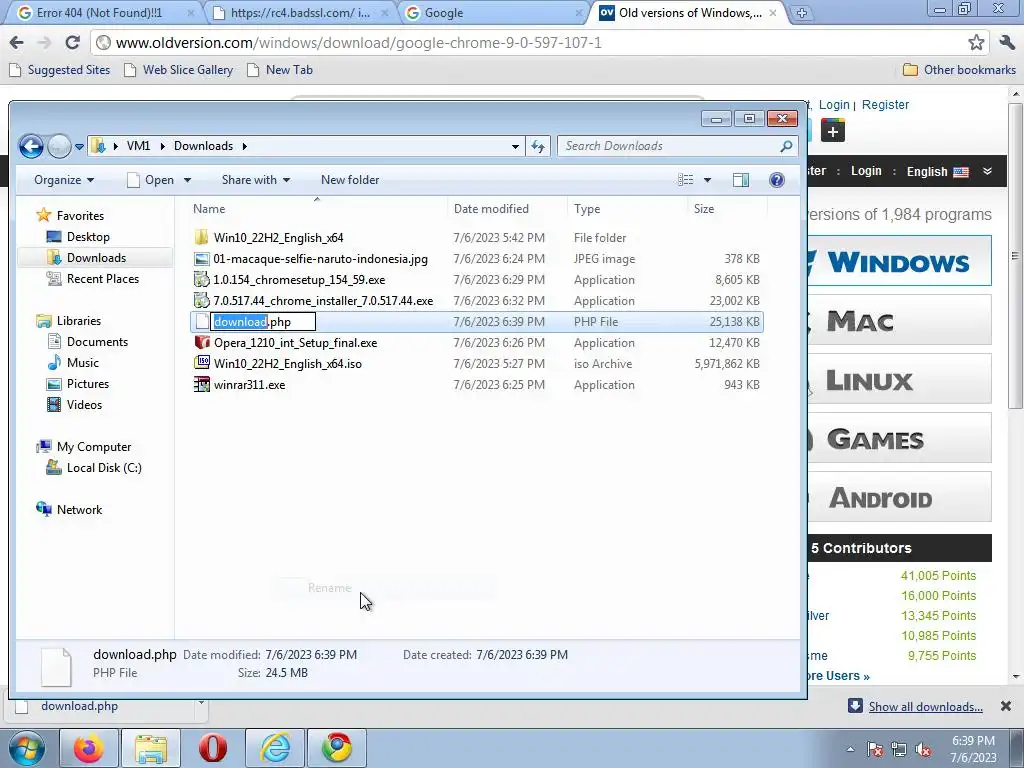Viewport: 1024px width, 768px height.
Task: Click the Windows Explorer taskbar icon
Action: tap(151, 748)
